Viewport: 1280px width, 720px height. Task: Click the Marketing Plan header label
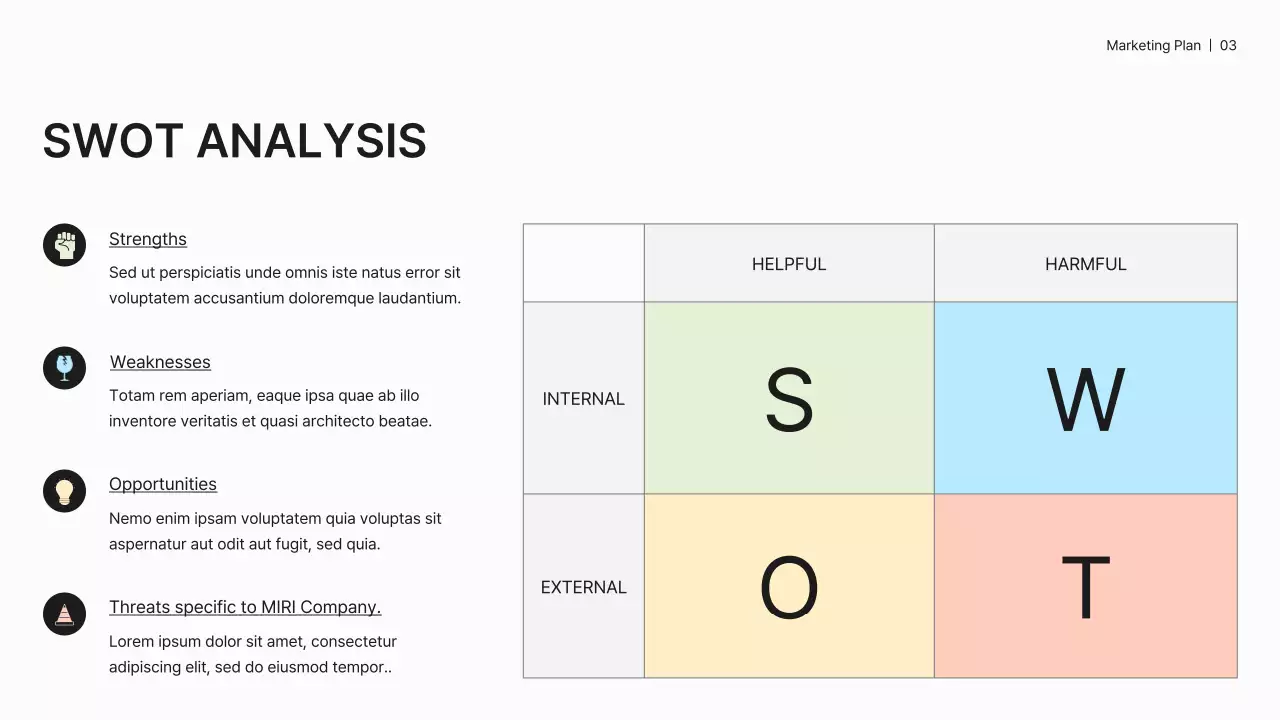(1153, 46)
